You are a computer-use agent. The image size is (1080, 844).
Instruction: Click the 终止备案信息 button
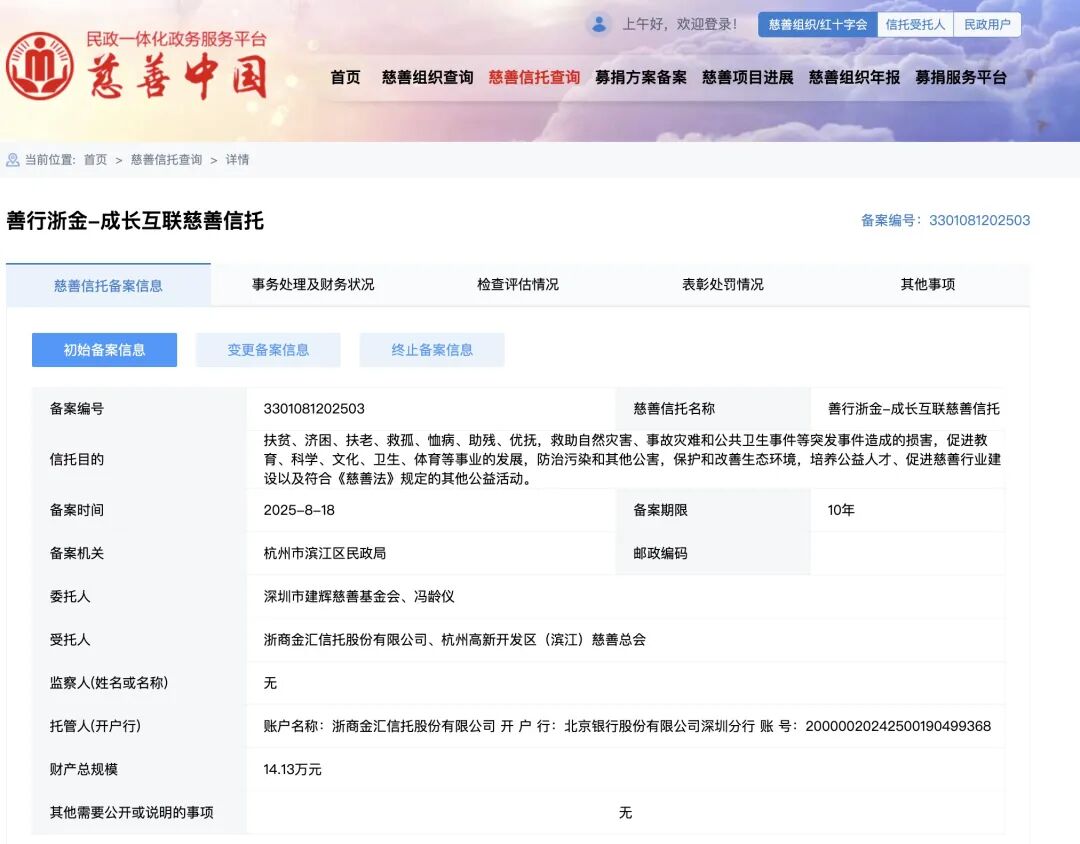tap(432, 350)
